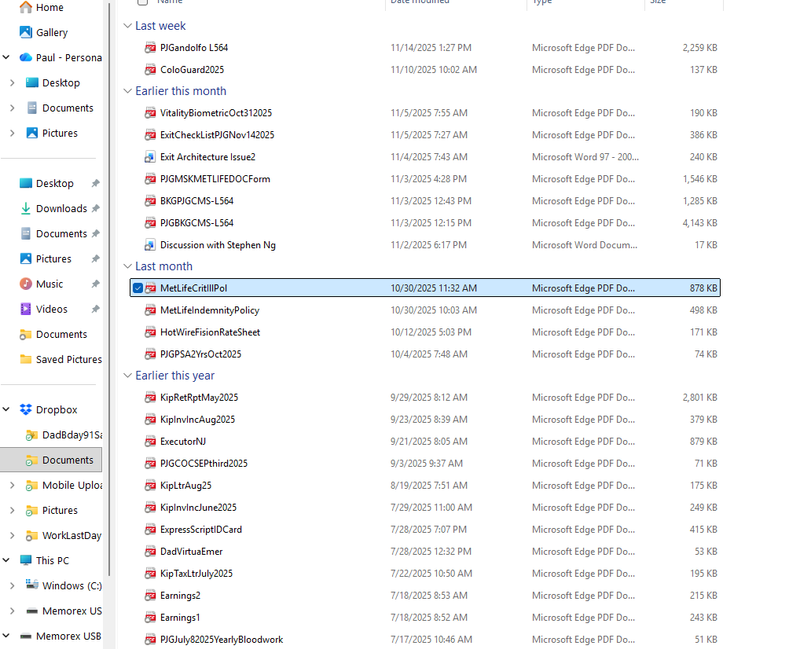Select the Dropbox Documents folder in tree
Screen dimensions: 800x649
(51, 460)
